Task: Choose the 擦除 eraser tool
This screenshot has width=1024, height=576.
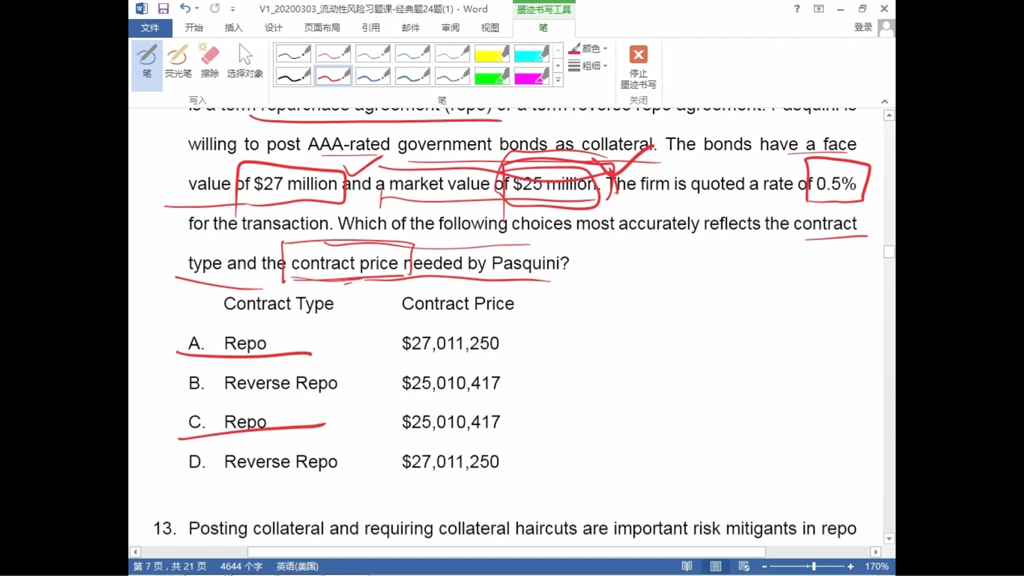Action: pyautogui.click(x=209, y=61)
